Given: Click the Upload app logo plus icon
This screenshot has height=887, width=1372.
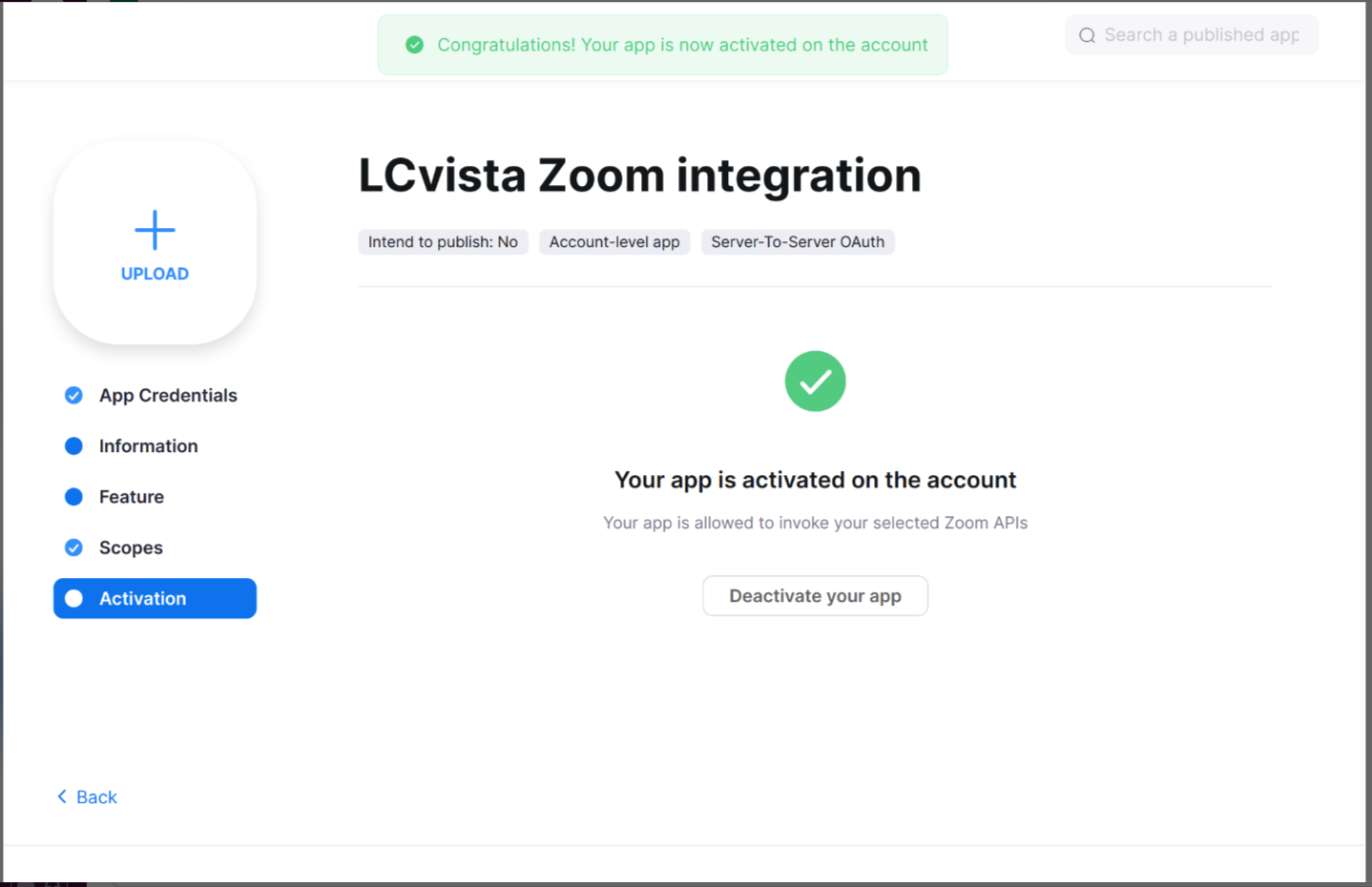Looking at the screenshot, I should click(155, 230).
